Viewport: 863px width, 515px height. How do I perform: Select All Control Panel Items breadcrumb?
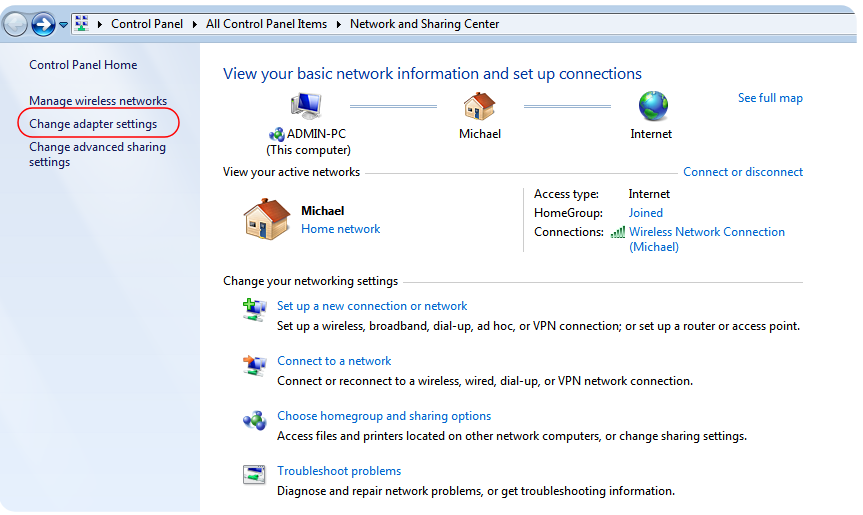pyautogui.click(x=266, y=24)
